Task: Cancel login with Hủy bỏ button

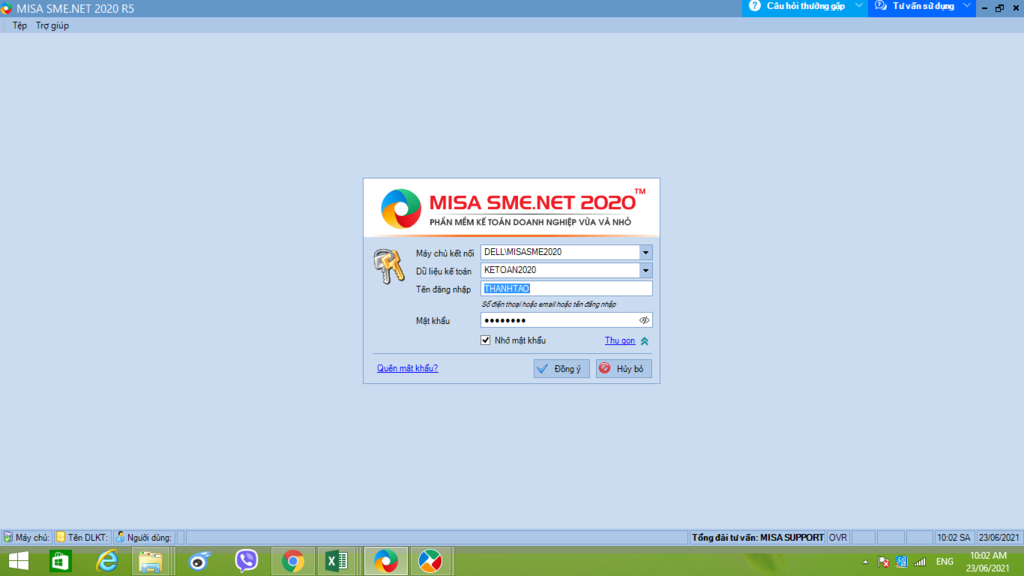Action: 624,368
